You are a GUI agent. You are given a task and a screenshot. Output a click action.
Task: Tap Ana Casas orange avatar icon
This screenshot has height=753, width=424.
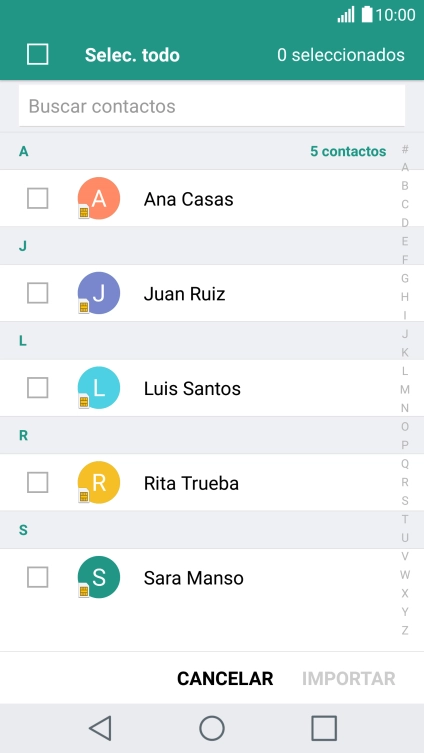(x=99, y=198)
